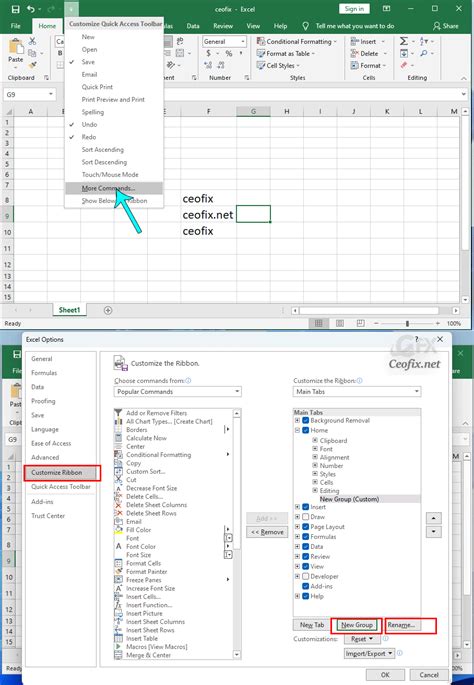
Task: Toggle the Add-ins tab checkbox
Action: (305, 586)
